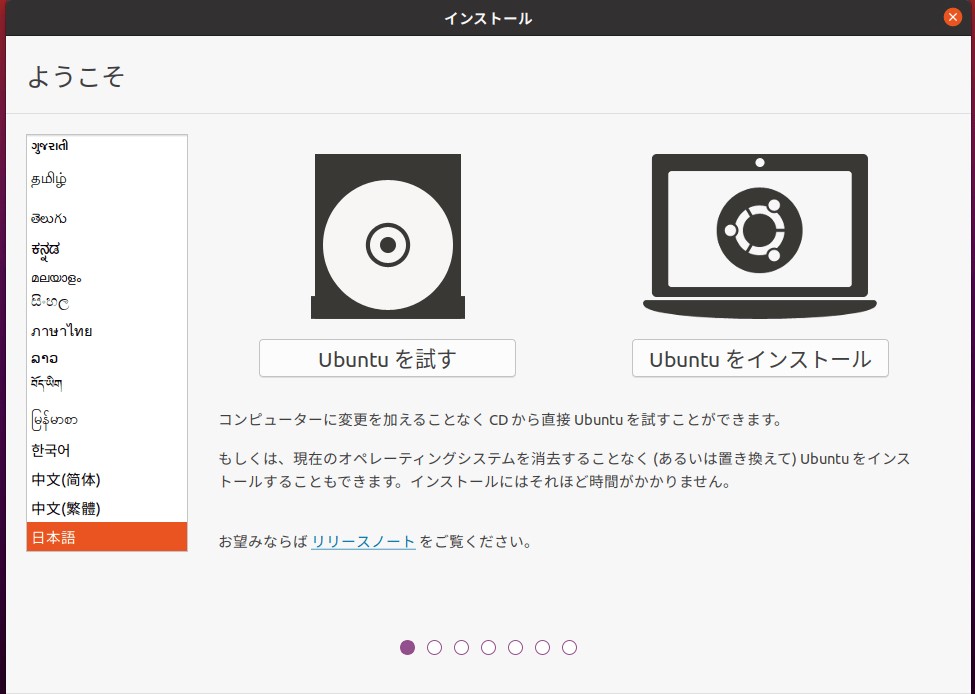This screenshot has height=694, width=975.
Task: Select 中文(简体) language
Action: click(x=107, y=479)
